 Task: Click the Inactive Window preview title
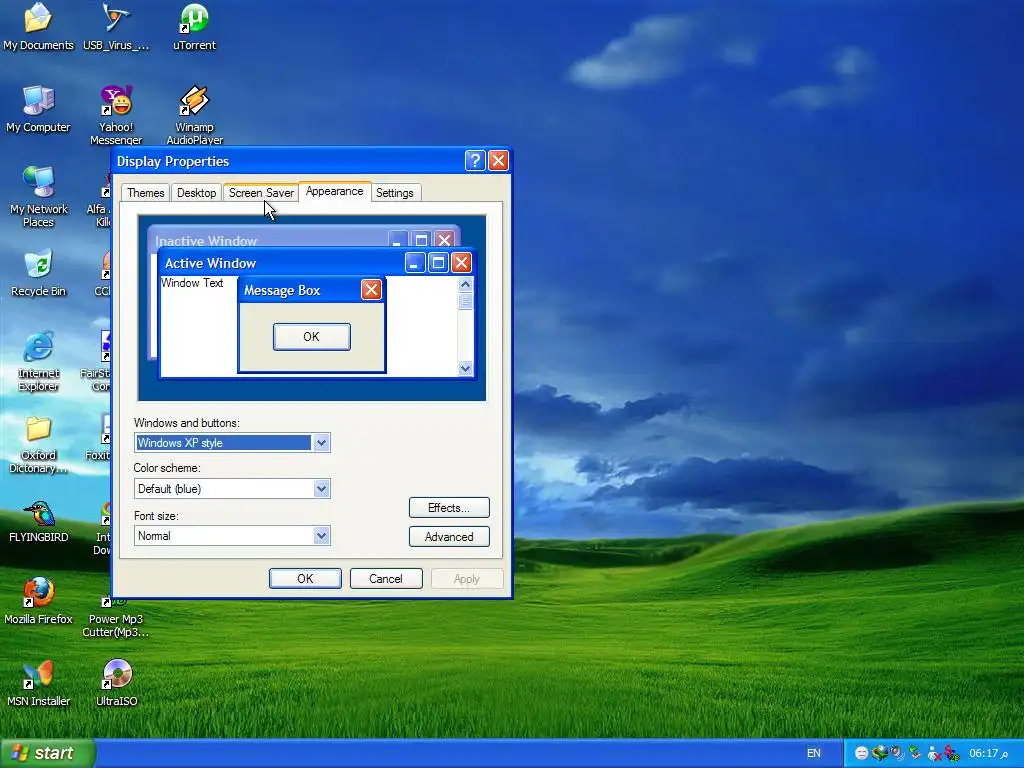coord(206,241)
